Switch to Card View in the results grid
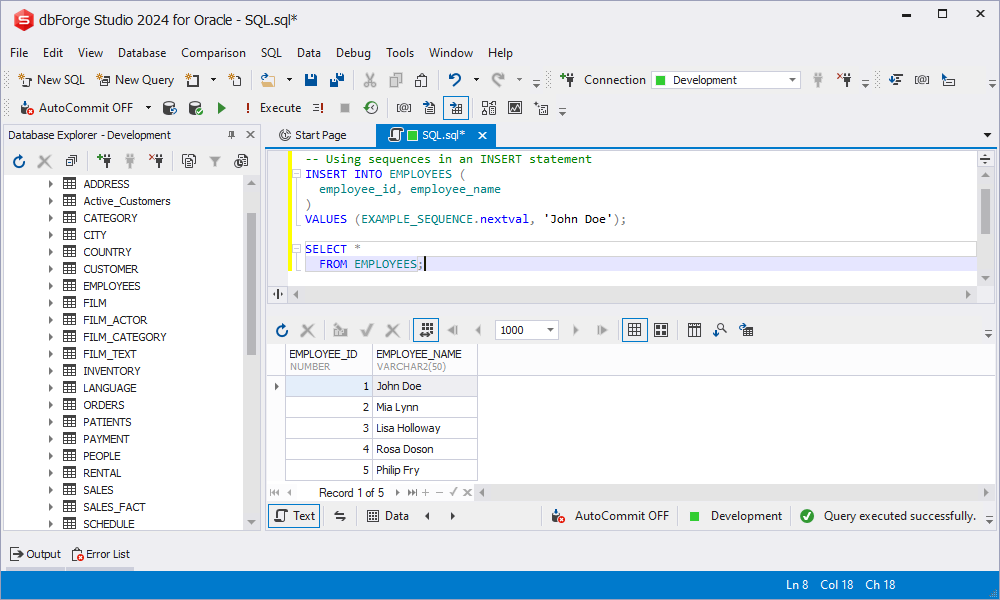This screenshot has width=1000, height=600. [660, 329]
